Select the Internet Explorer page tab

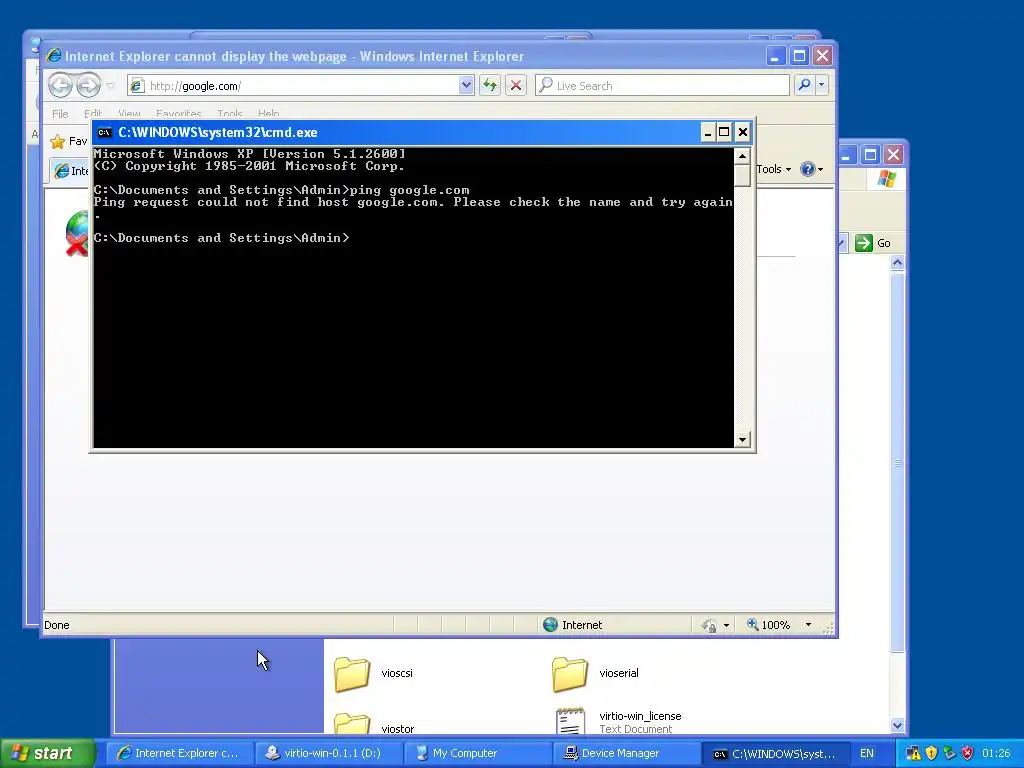coord(71,171)
